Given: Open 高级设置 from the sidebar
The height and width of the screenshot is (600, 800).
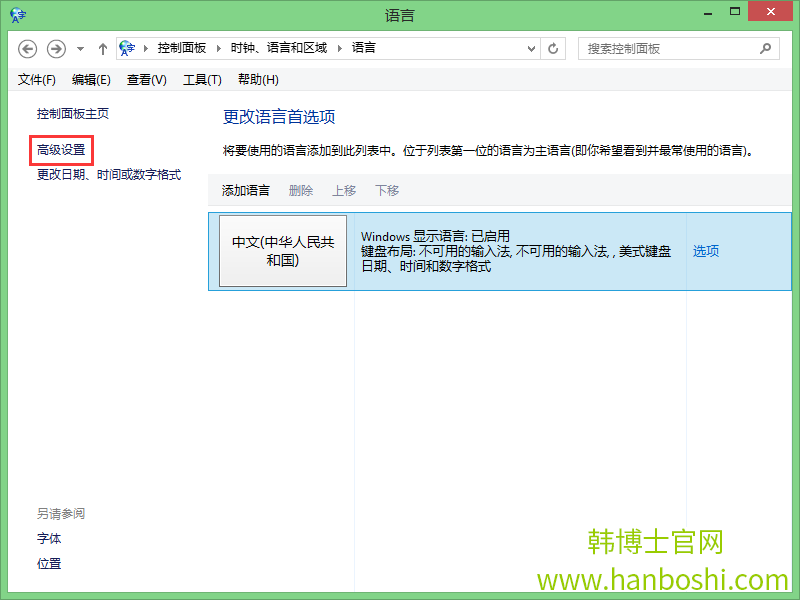Looking at the screenshot, I should [x=60, y=149].
